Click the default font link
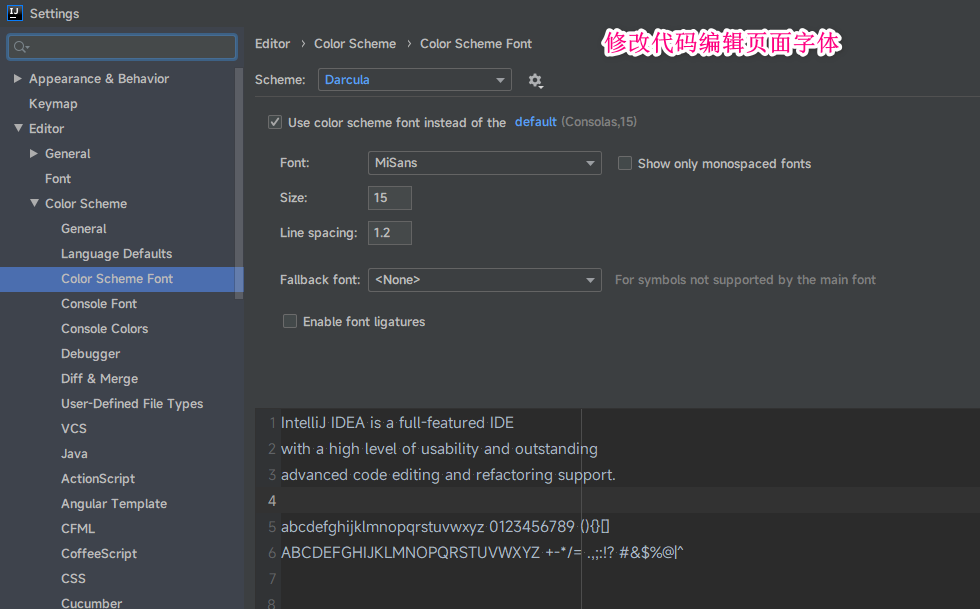 [536, 121]
